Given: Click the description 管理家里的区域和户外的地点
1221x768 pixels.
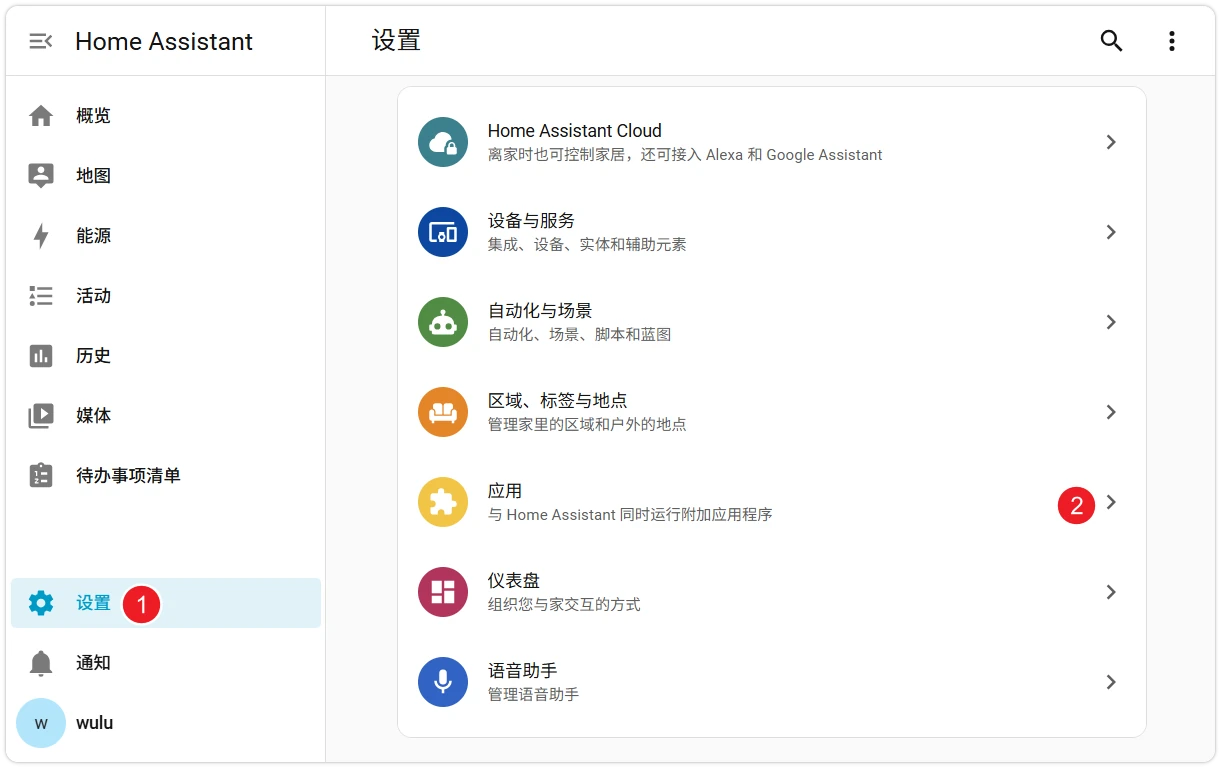Looking at the screenshot, I should (587, 424).
